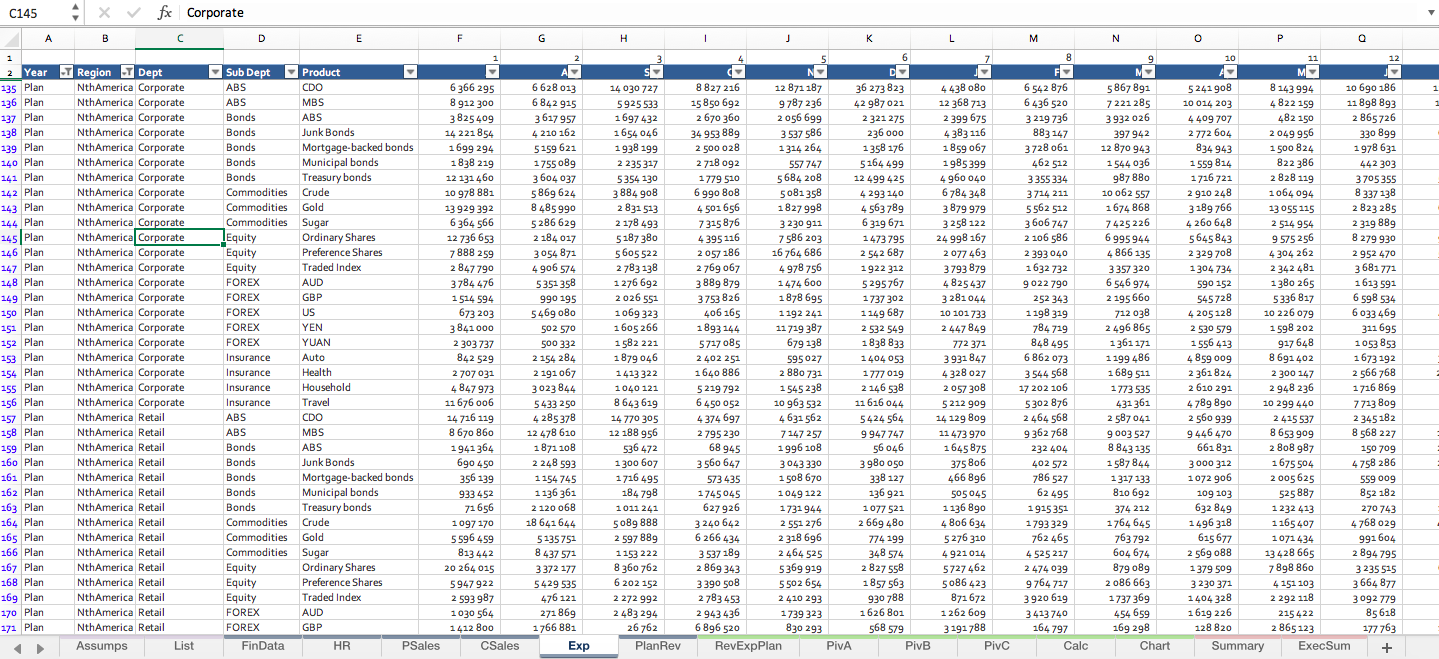
Task: Open the active filter funnel on Year column
Action: point(66,72)
